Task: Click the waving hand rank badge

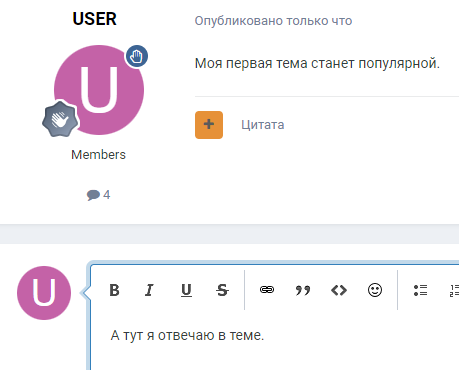Action: (60, 119)
